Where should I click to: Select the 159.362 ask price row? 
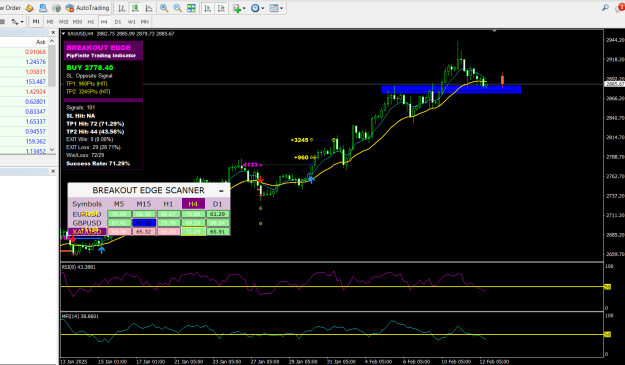coord(24,141)
